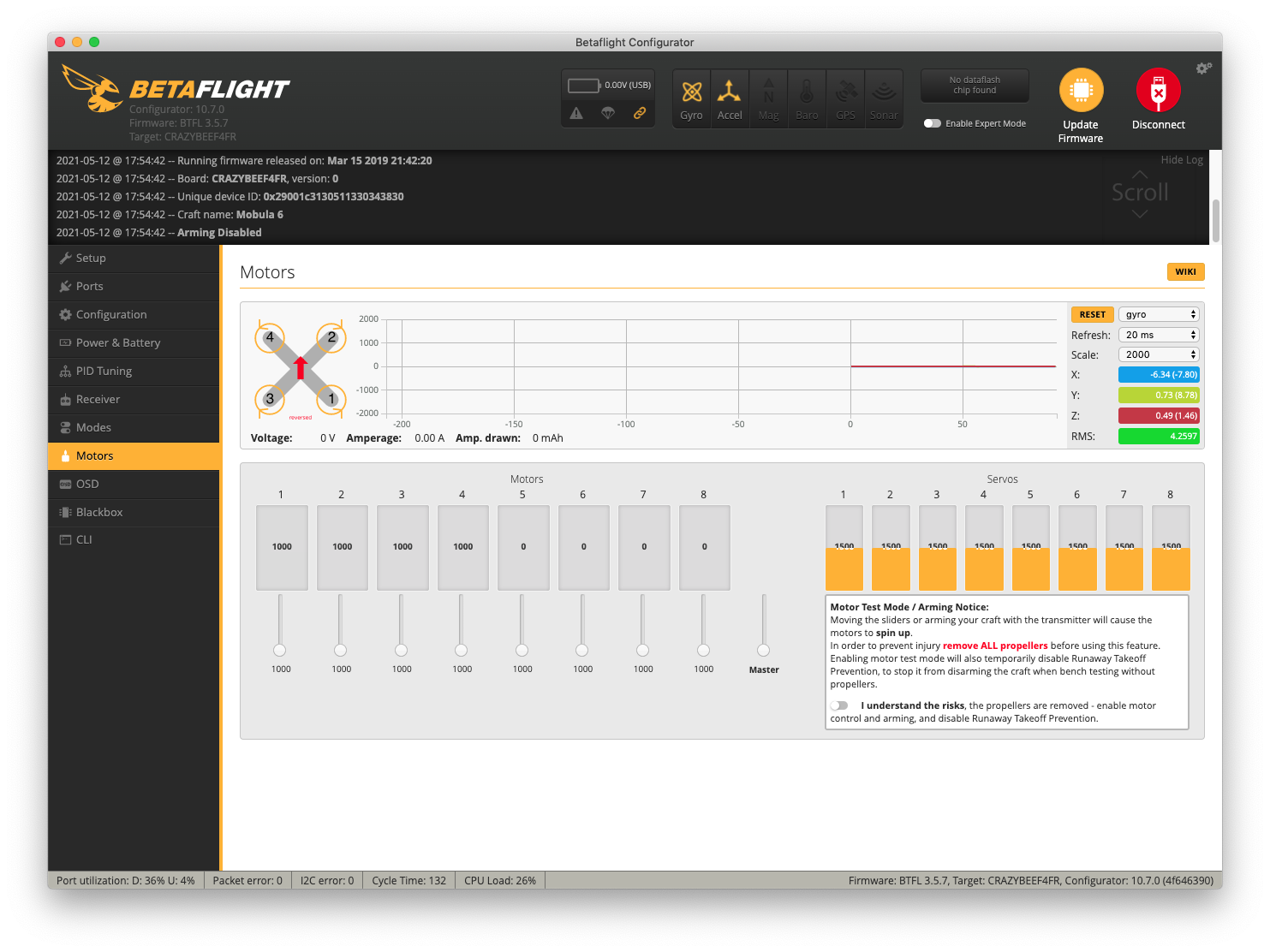The image size is (1270, 952).
Task: Click the green RMS value bar
Action: 1159,436
